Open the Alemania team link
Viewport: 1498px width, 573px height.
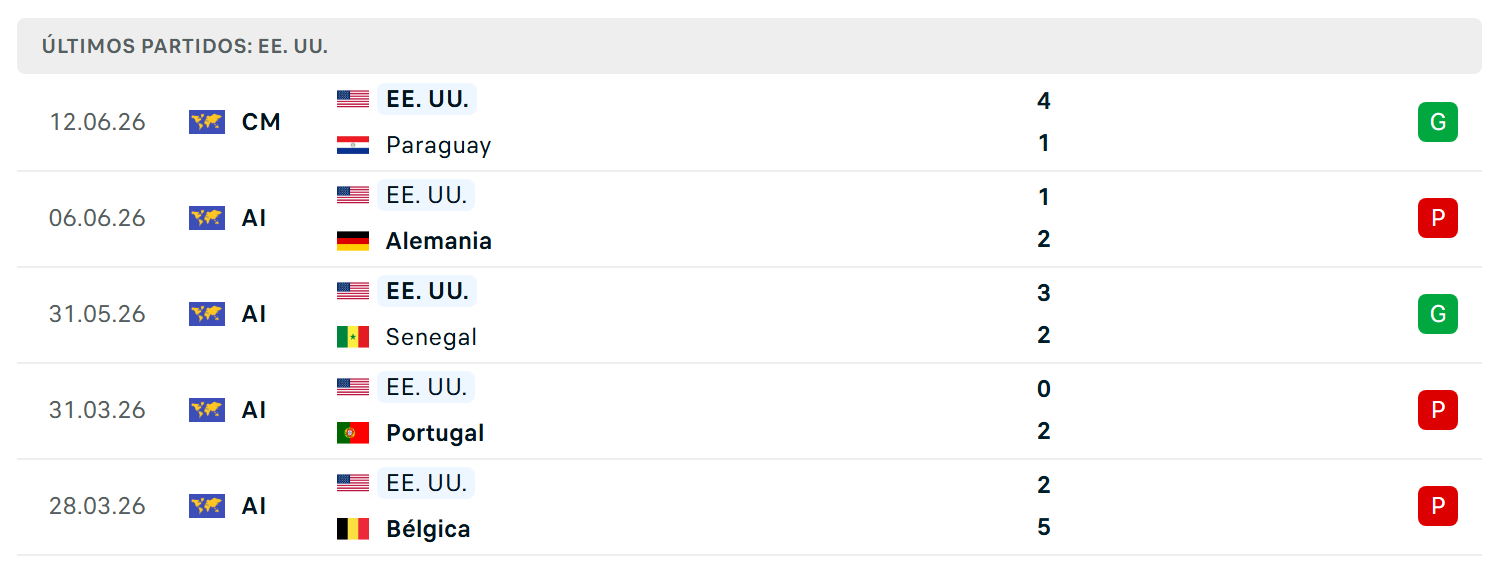coord(438,241)
